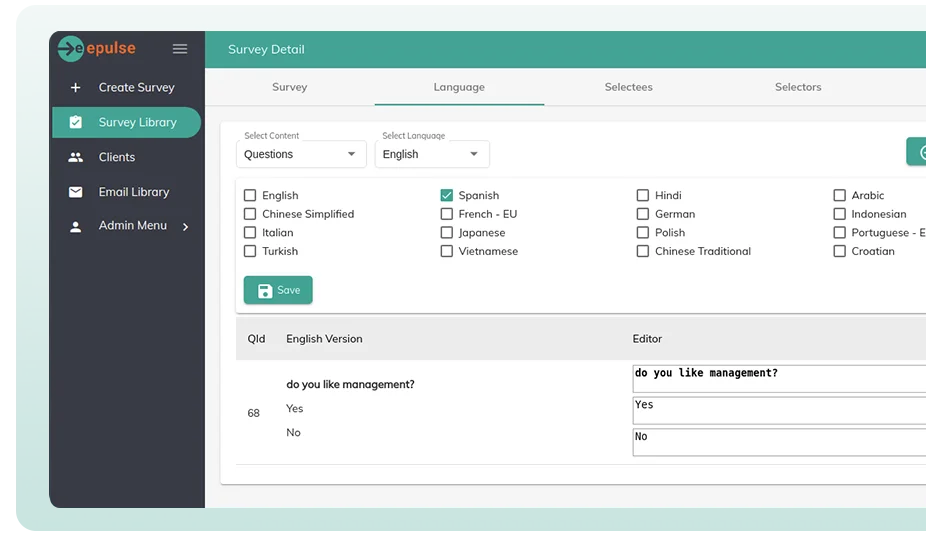Open Selectors tab
The width and height of the screenshot is (926, 536).
(x=797, y=87)
